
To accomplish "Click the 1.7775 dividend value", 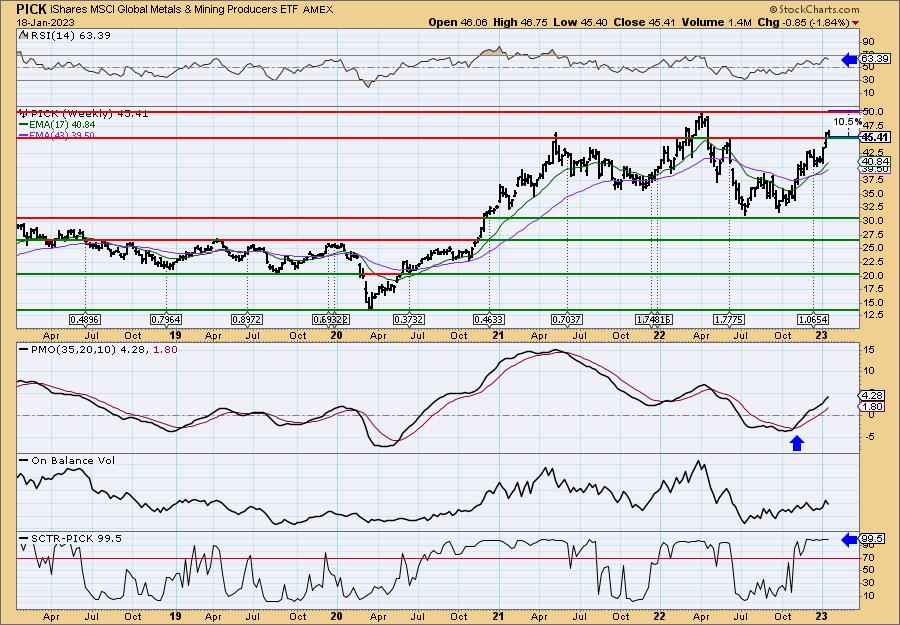I will (729, 320).
